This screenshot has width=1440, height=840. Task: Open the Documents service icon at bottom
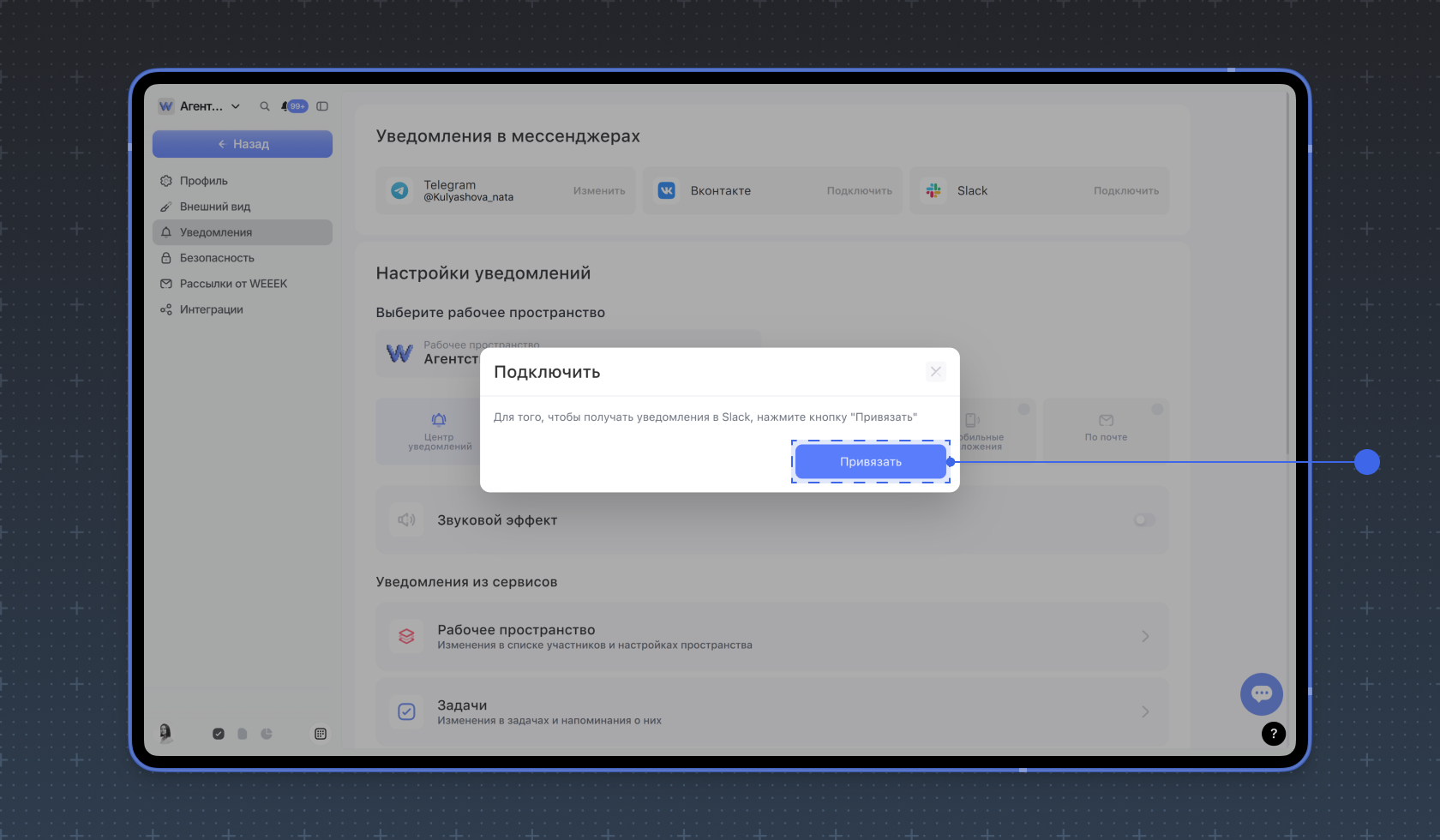point(243,734)
